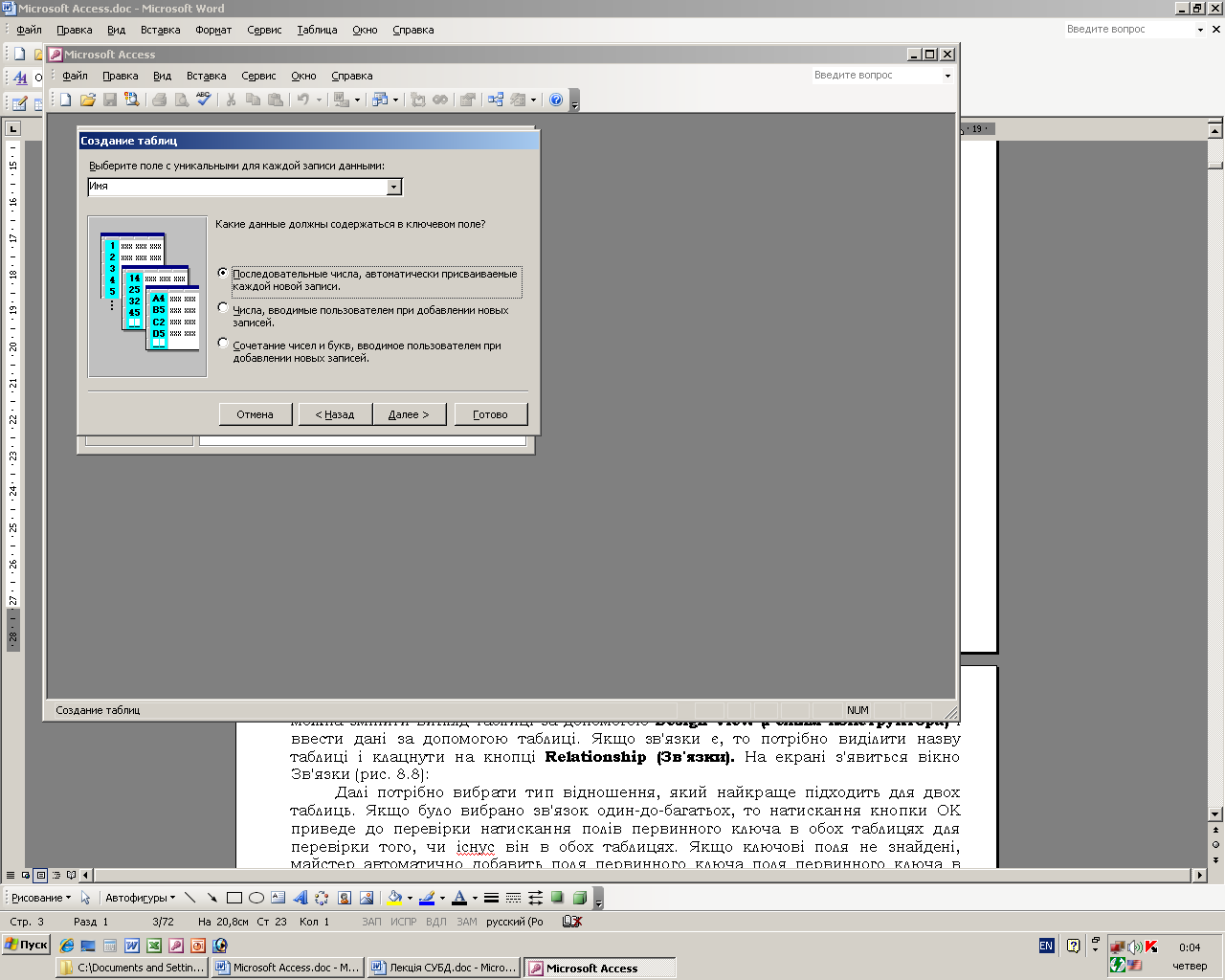Open the Формат menu in Word window
Viewport: 1225px width, 980px height.
(213, 30)
